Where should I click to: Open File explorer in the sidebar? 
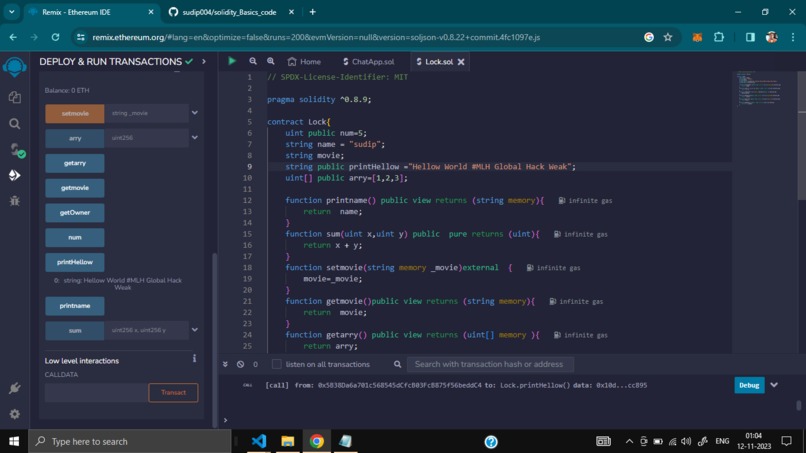click(14, 97)
